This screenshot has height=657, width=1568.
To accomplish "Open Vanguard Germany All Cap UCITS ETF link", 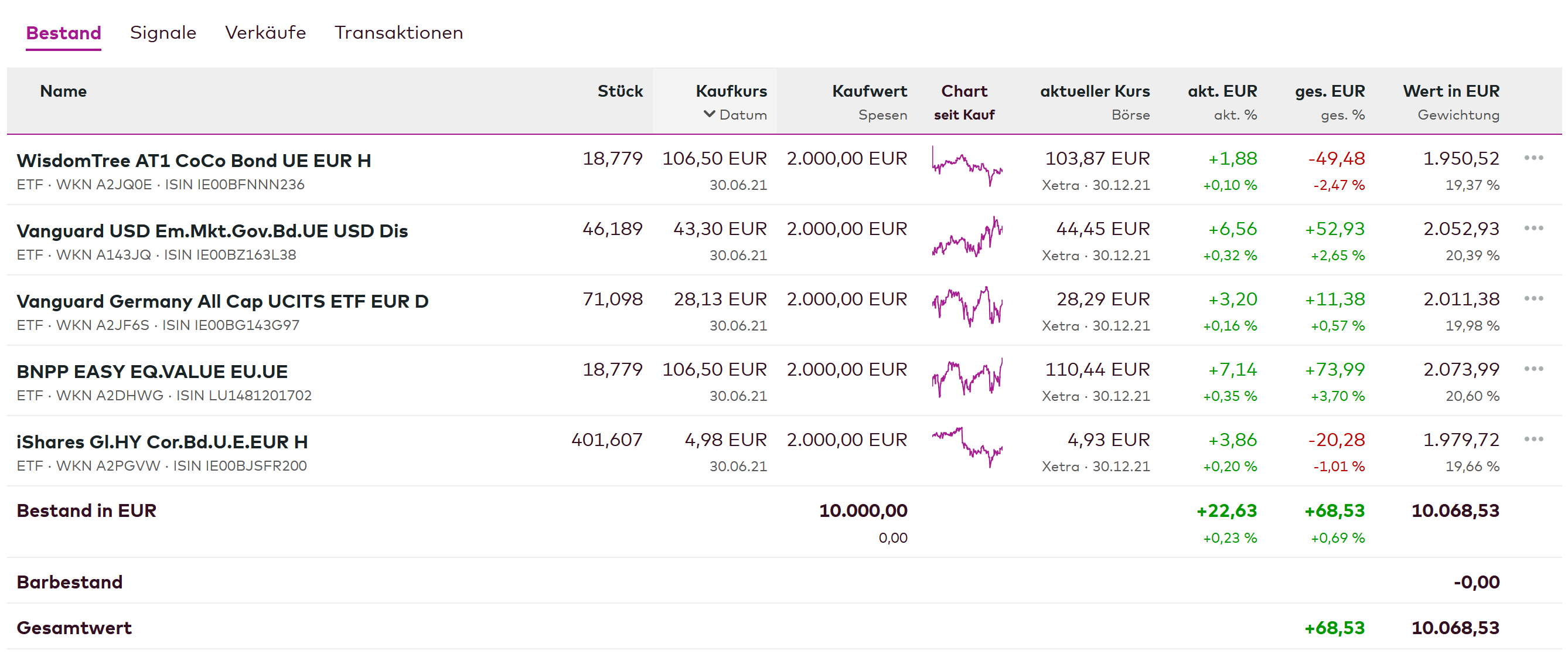I will (222, 301).
